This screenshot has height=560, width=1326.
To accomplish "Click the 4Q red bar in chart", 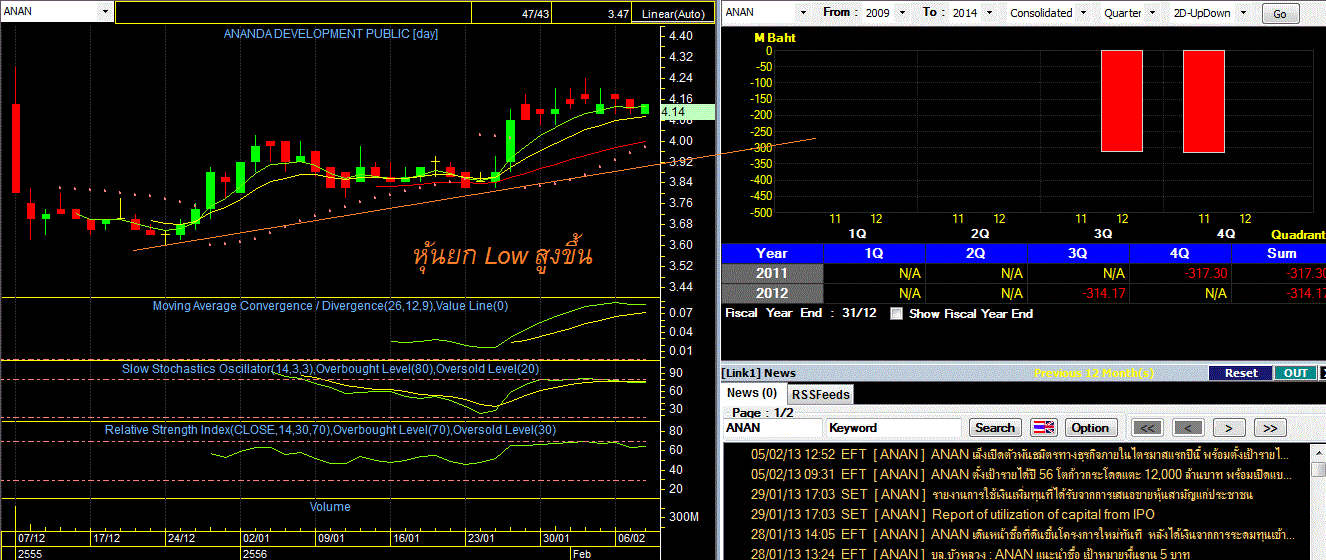I will (1203, 101).
